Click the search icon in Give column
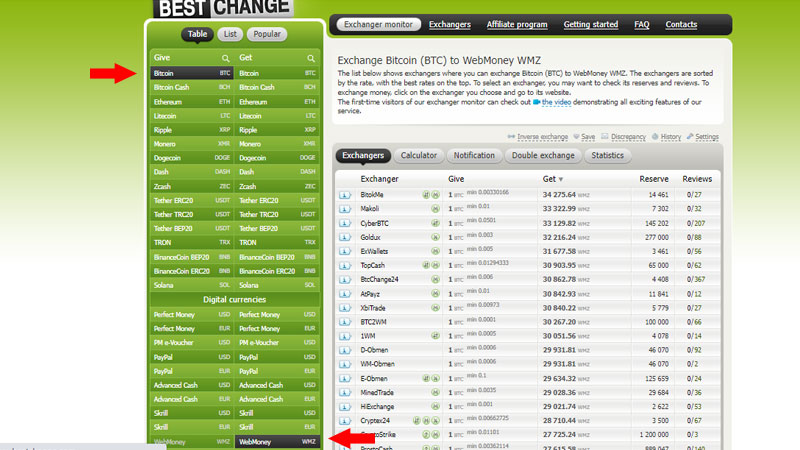This screenshot has height=450, width=800. [x=226, y=58]
